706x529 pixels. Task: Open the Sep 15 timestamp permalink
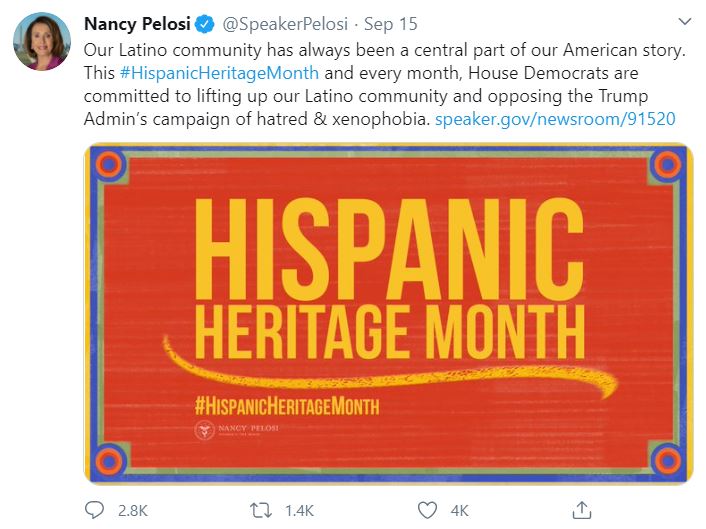(x=391, y=24)
